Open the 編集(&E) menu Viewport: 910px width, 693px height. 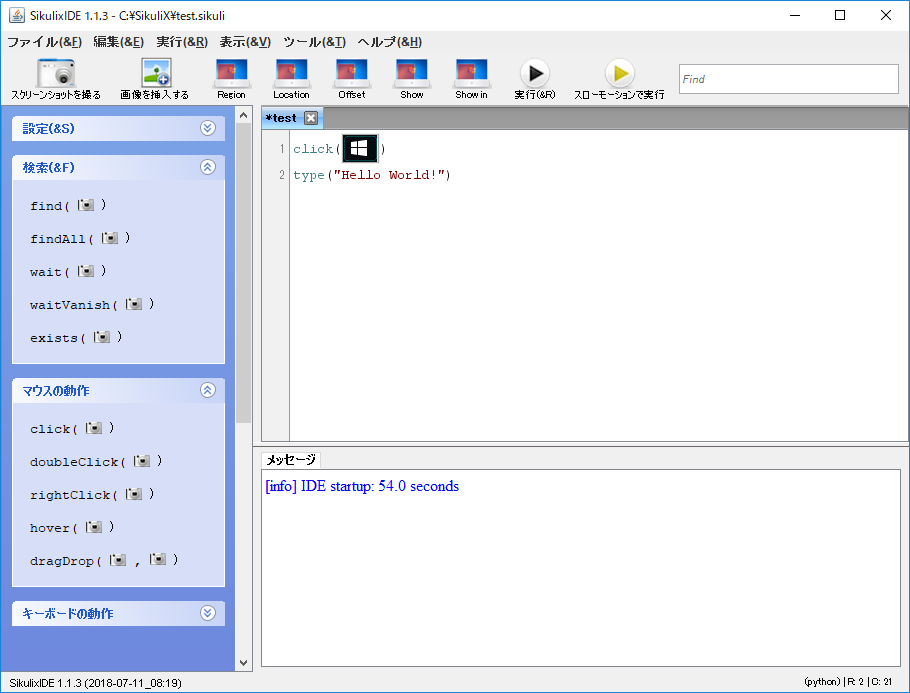118,42
